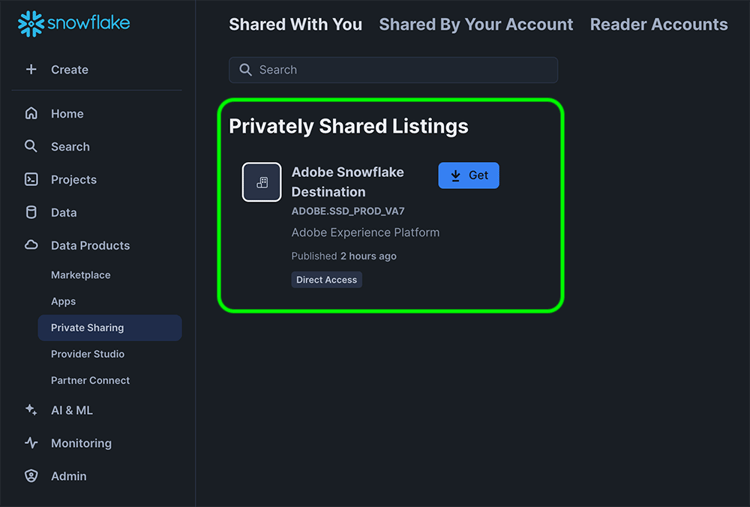Click the Adobe listing thumbnail icon
Image resolution: width=750 pixels, height=507 pixels.
click(x=262, y=182)
